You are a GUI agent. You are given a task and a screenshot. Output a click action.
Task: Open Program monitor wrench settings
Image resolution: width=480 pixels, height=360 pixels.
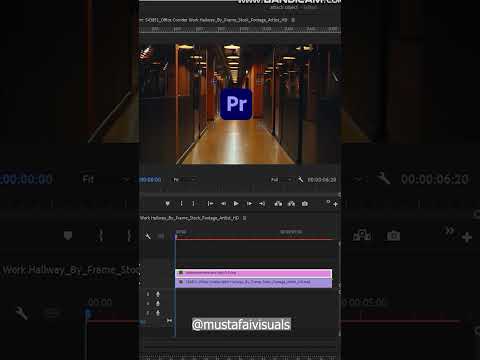click(x=300, y=180)
